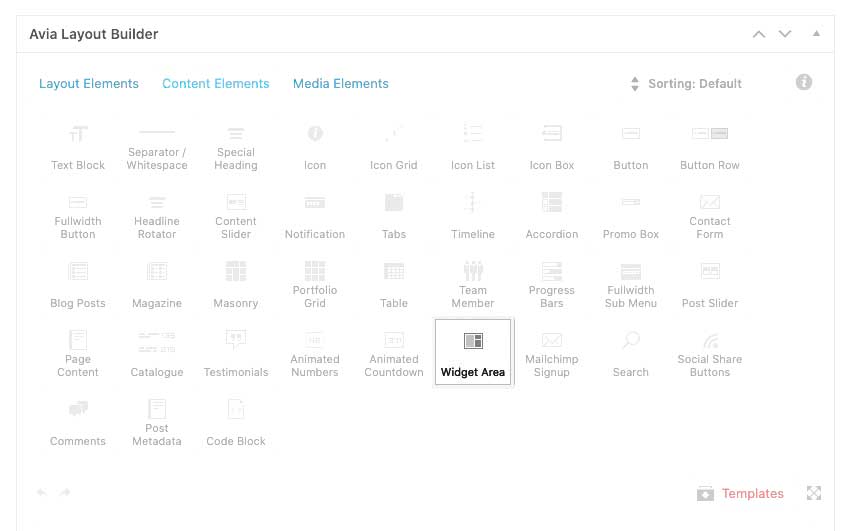Image resolution: width=847 pixels, height=531 pixels.
Task: Switch to Media Elements tab
Action: pyautogui.click(x=340, y=84)
